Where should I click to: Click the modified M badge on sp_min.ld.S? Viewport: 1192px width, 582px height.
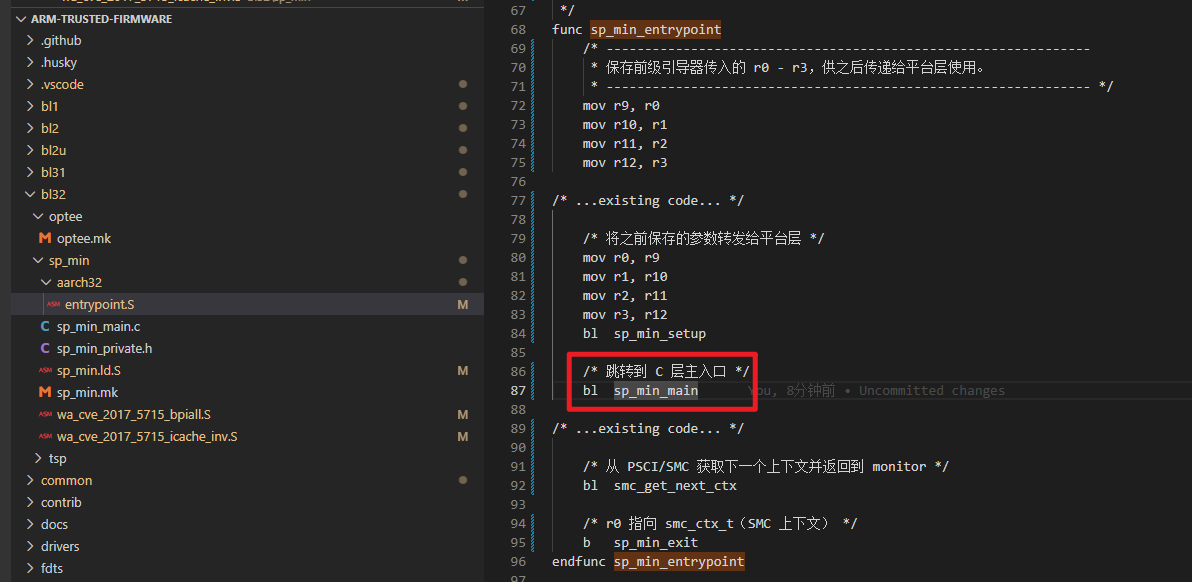point(462,371)
